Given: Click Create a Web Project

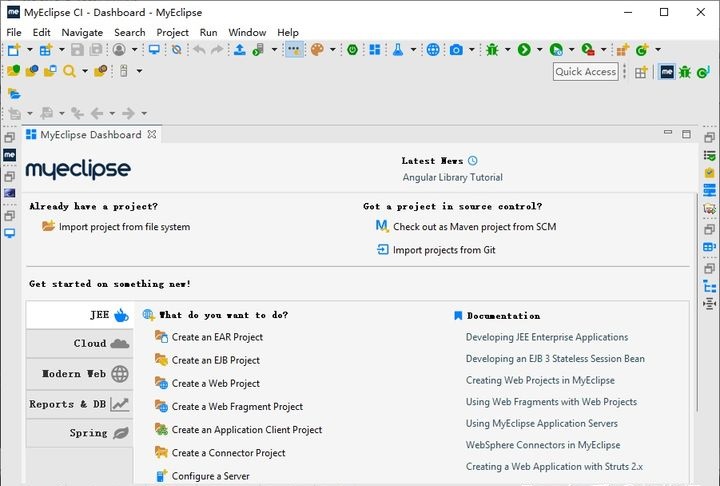Looking at the screenshot, I should click(216, 384).
